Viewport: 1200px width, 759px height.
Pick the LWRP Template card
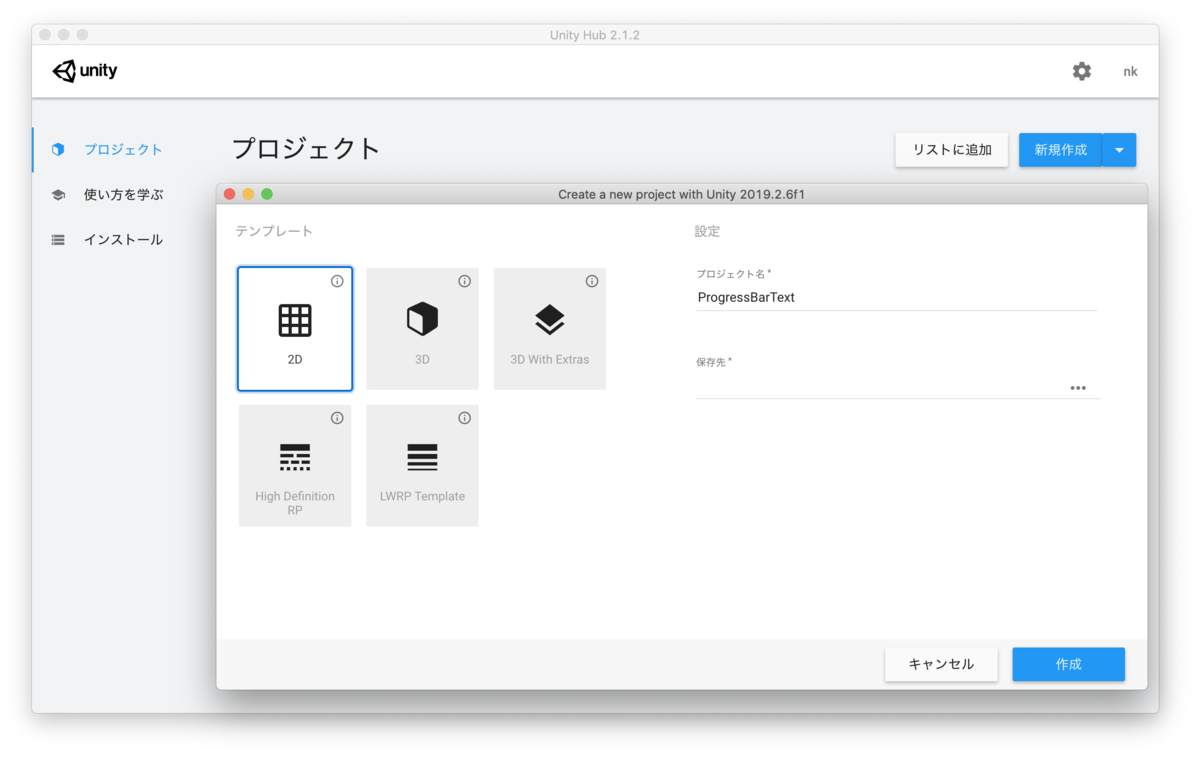pyautogui.click(x=422, y=465)
